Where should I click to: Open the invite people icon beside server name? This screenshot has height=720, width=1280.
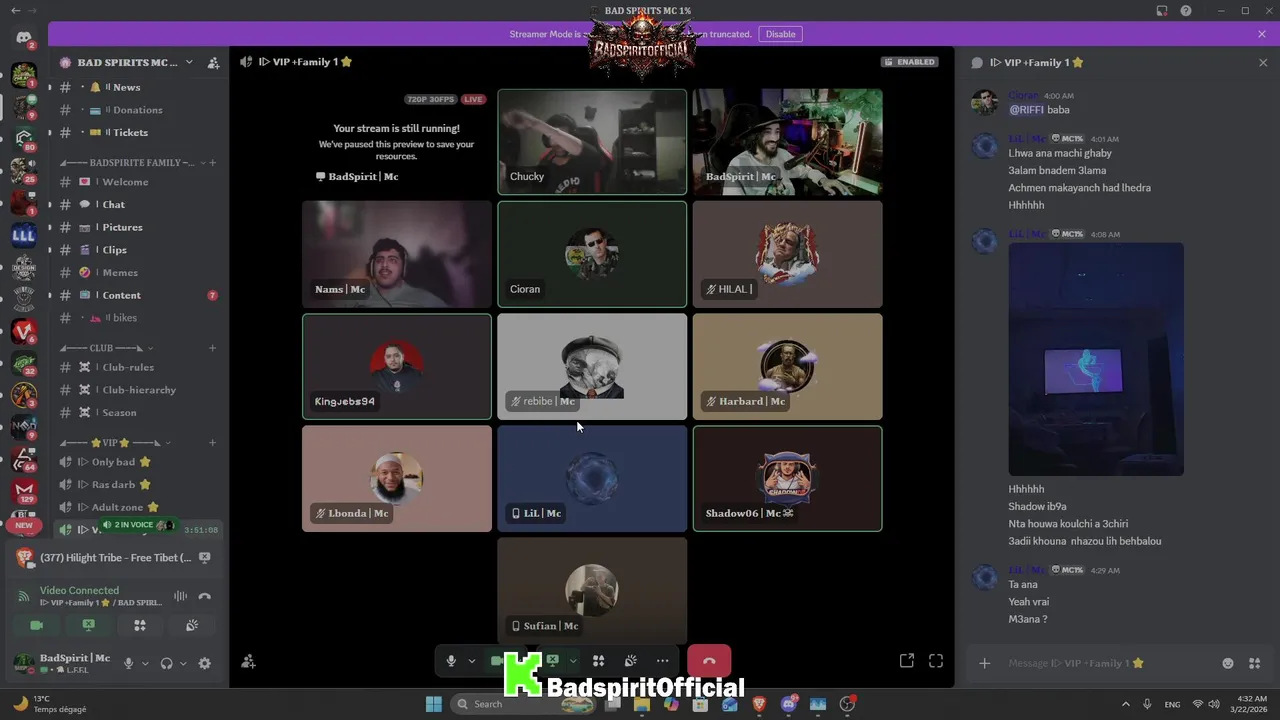tap(213, 62)
